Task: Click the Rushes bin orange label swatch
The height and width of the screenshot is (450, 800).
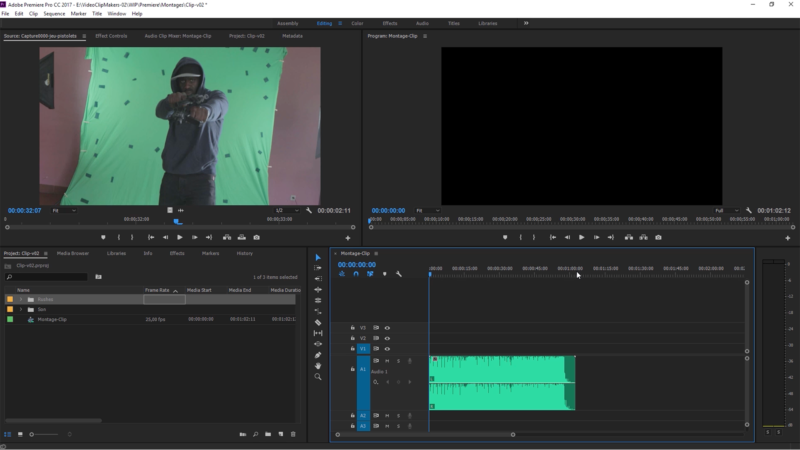Action: click(x=10, y=299)
